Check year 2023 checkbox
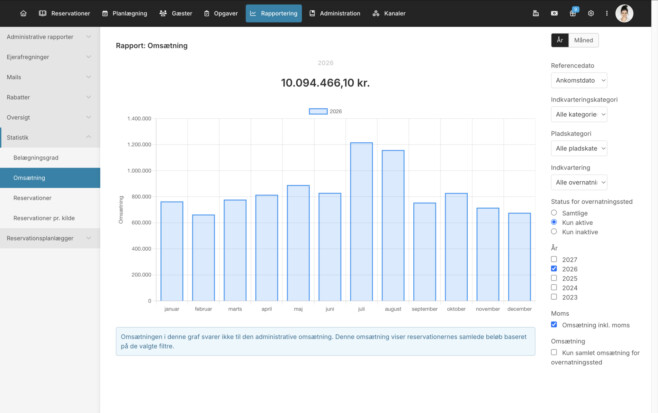 [554, 297]
